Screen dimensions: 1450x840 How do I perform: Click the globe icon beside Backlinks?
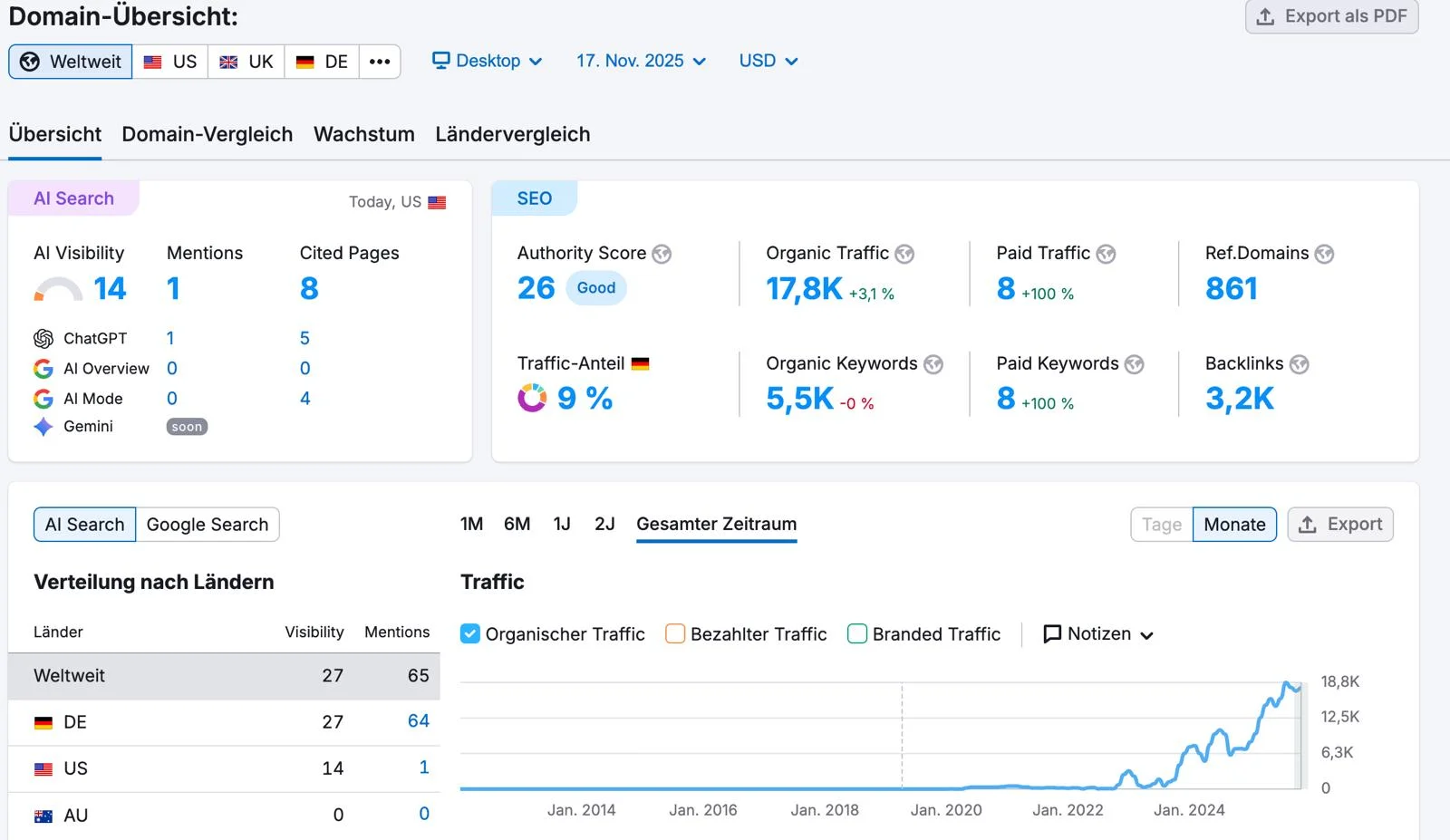click(1299, 364)
